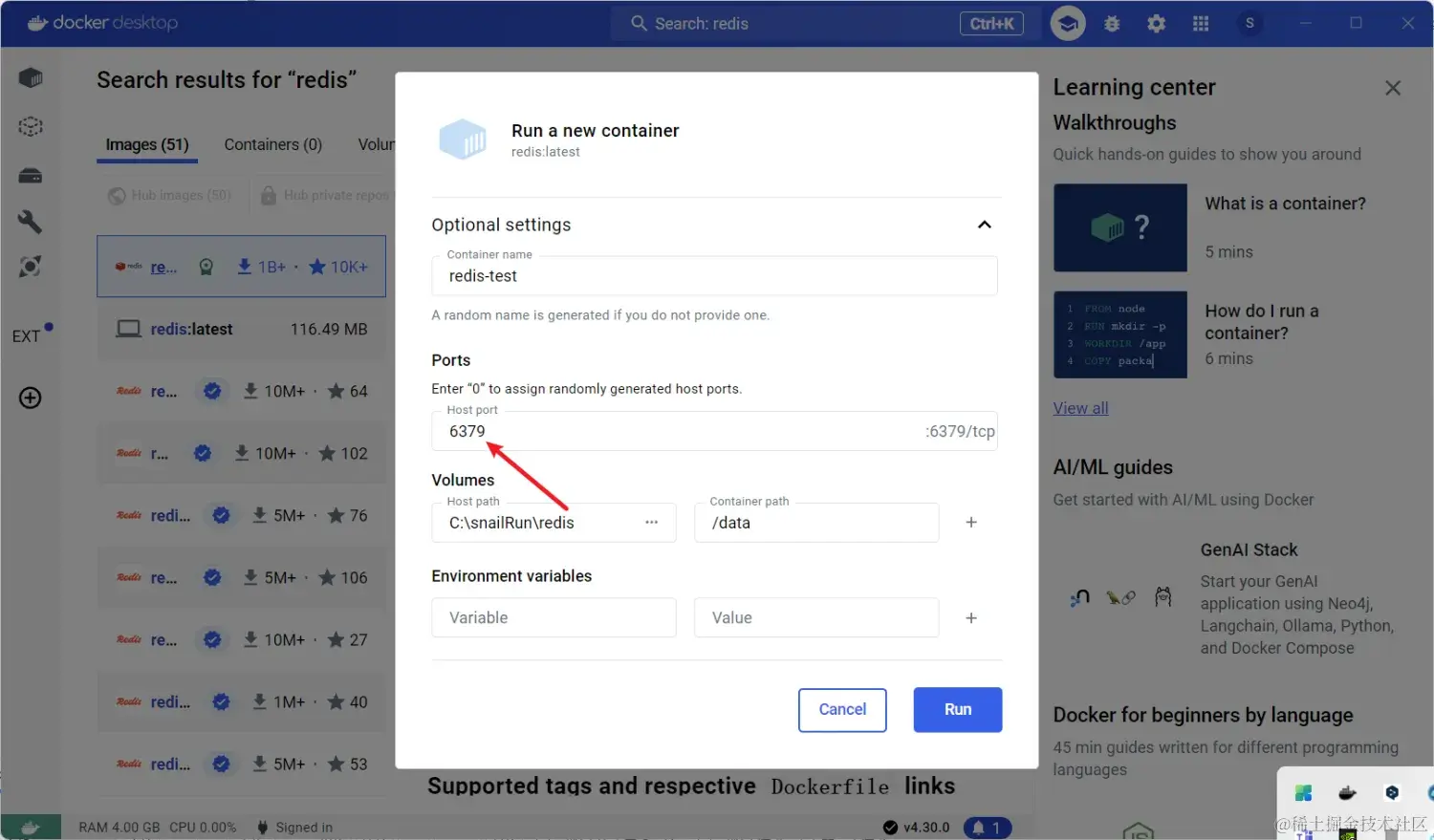The image size is (1434, 840).
Task: Edit the Host port field 6379
Action: pyautogui.click(x=714, y=431)
